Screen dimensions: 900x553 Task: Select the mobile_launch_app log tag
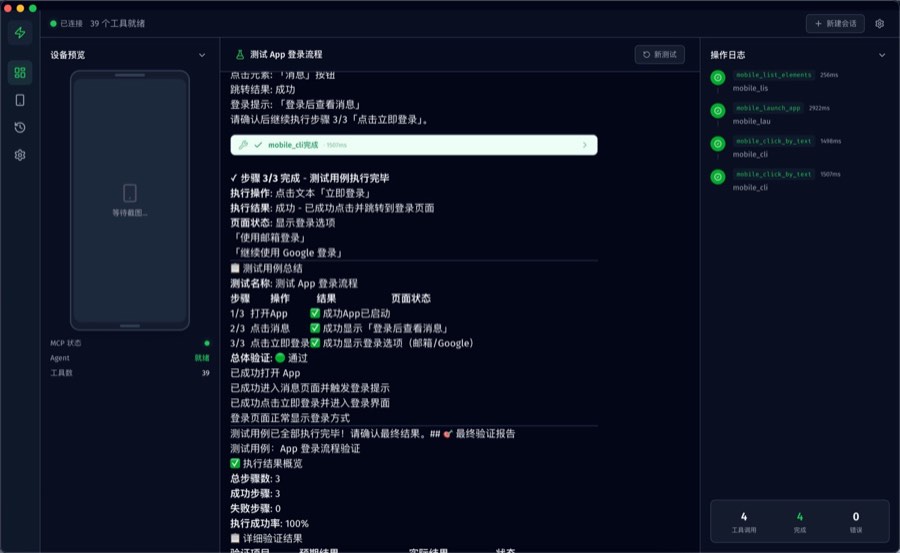tap(767, 108)
